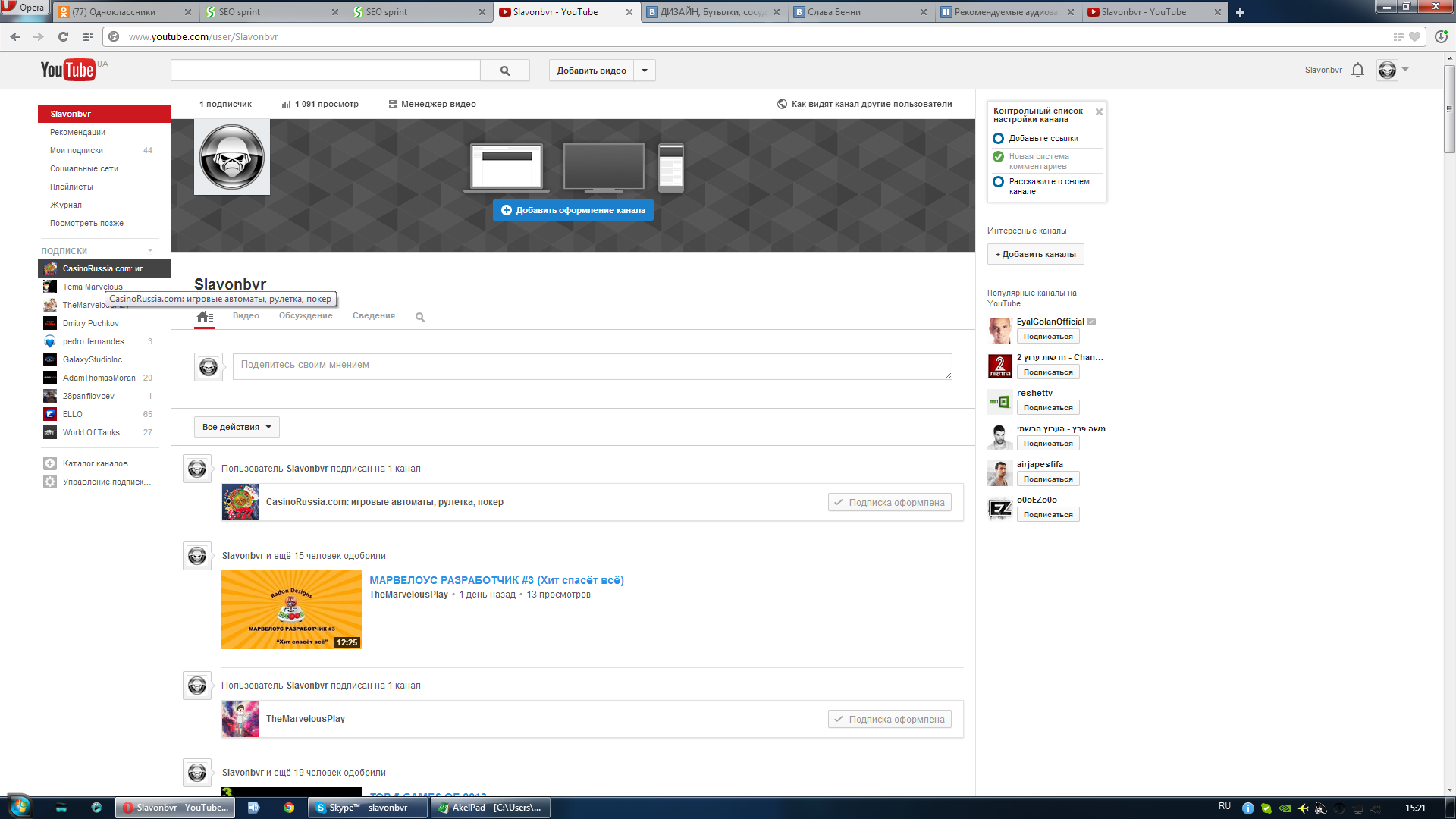Viewport: 1456px width, 819px height.
Task: Click the YouTube search input
Action: coord(325,71)
